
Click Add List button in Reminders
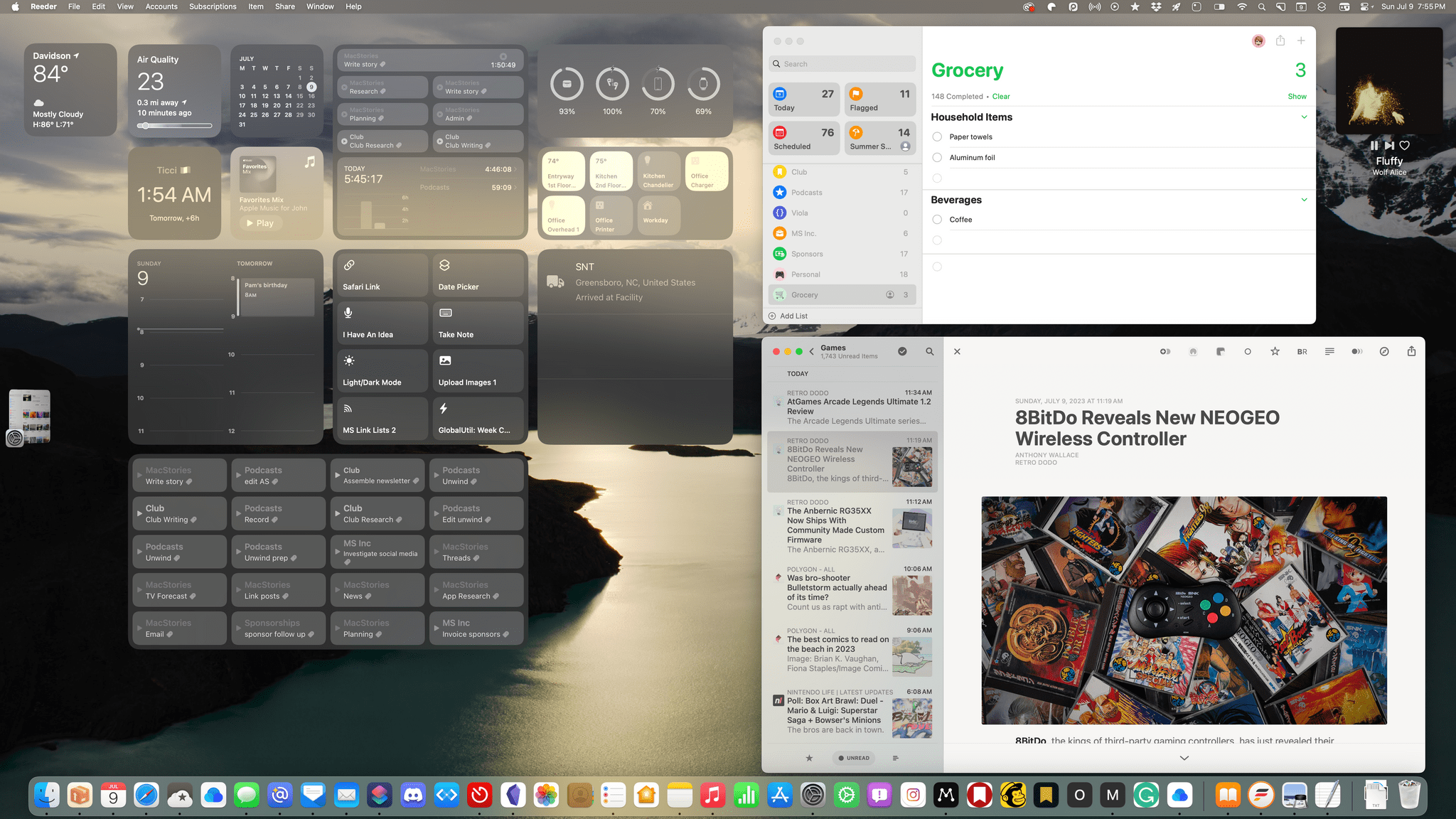pyautogui.click(x=793, y=316)
